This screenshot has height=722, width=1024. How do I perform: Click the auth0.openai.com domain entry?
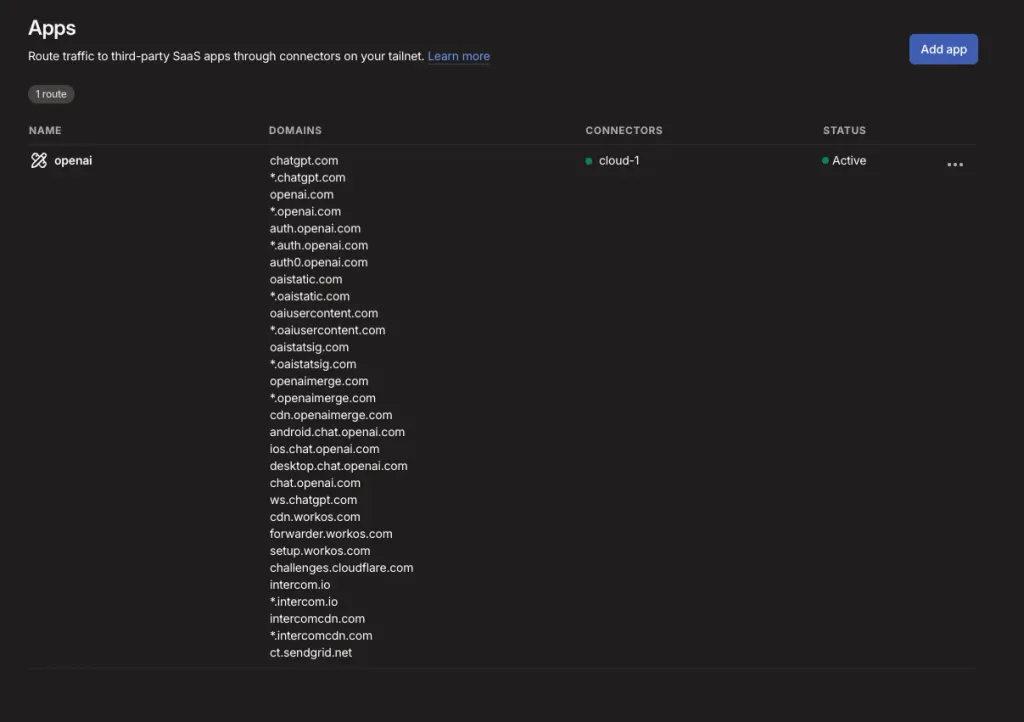pyautogui.click(x=319, y=262)
